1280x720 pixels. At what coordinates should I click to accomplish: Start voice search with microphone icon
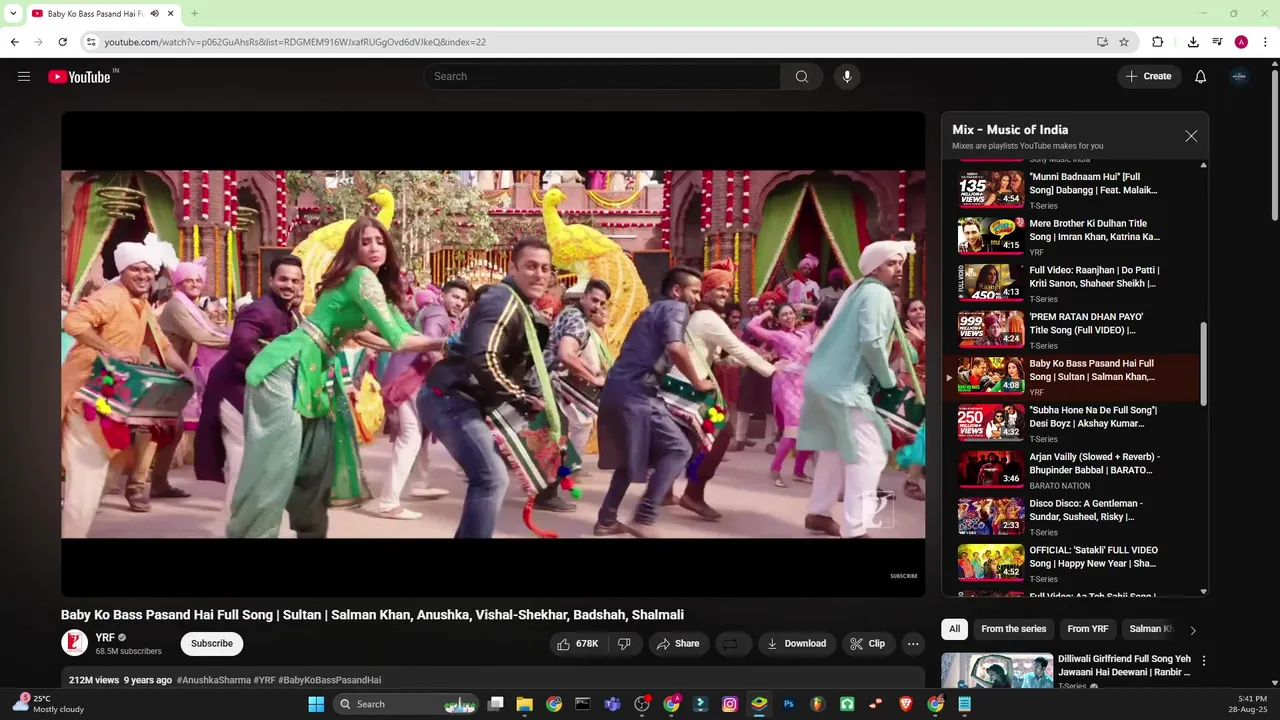(x=847, y=76)
